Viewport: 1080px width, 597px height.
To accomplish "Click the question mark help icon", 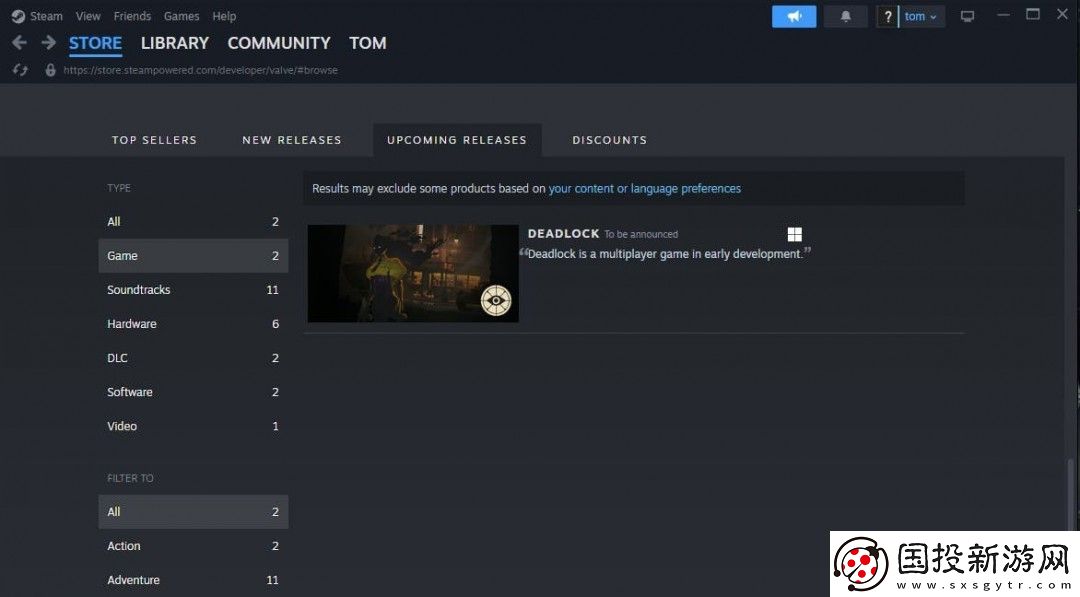I will [887, 17].
